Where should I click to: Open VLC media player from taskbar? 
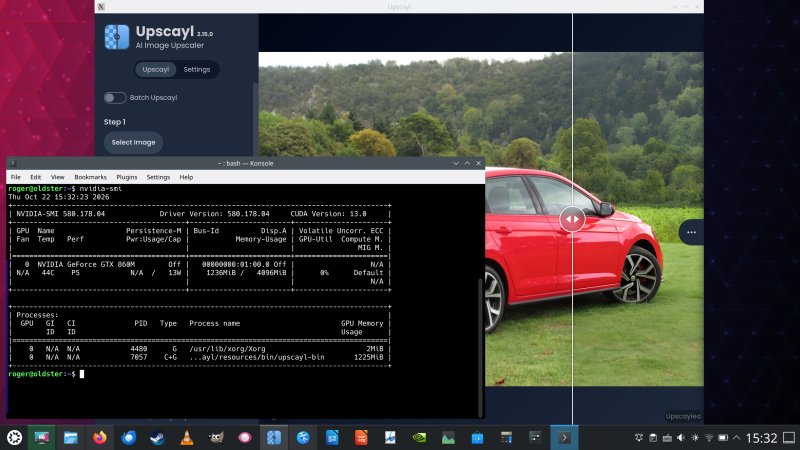(x=187, y=437)
